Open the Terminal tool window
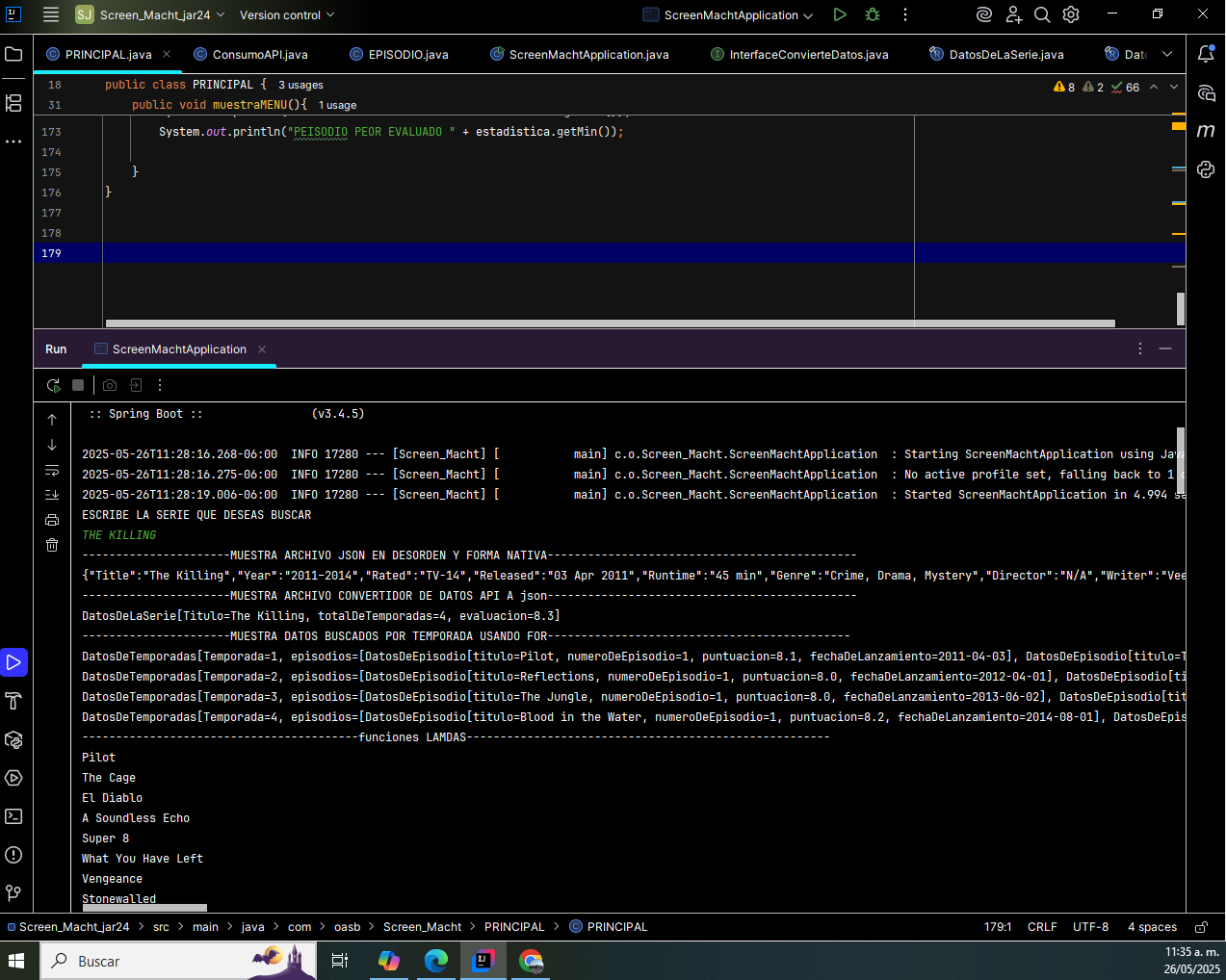 click(x=13, y=816)
